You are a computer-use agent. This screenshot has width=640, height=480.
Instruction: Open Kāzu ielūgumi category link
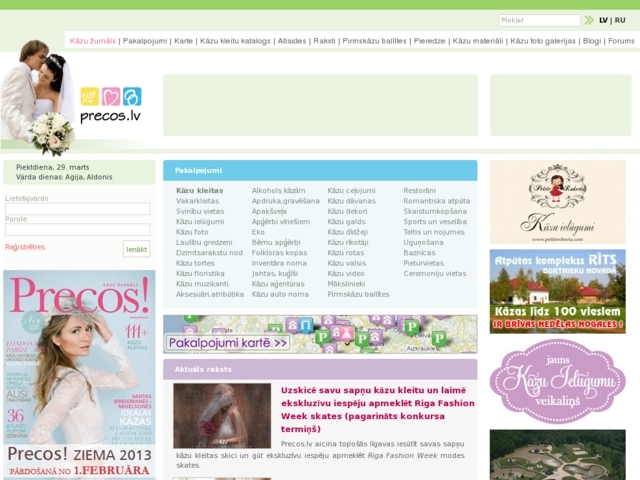click(200, 222)
